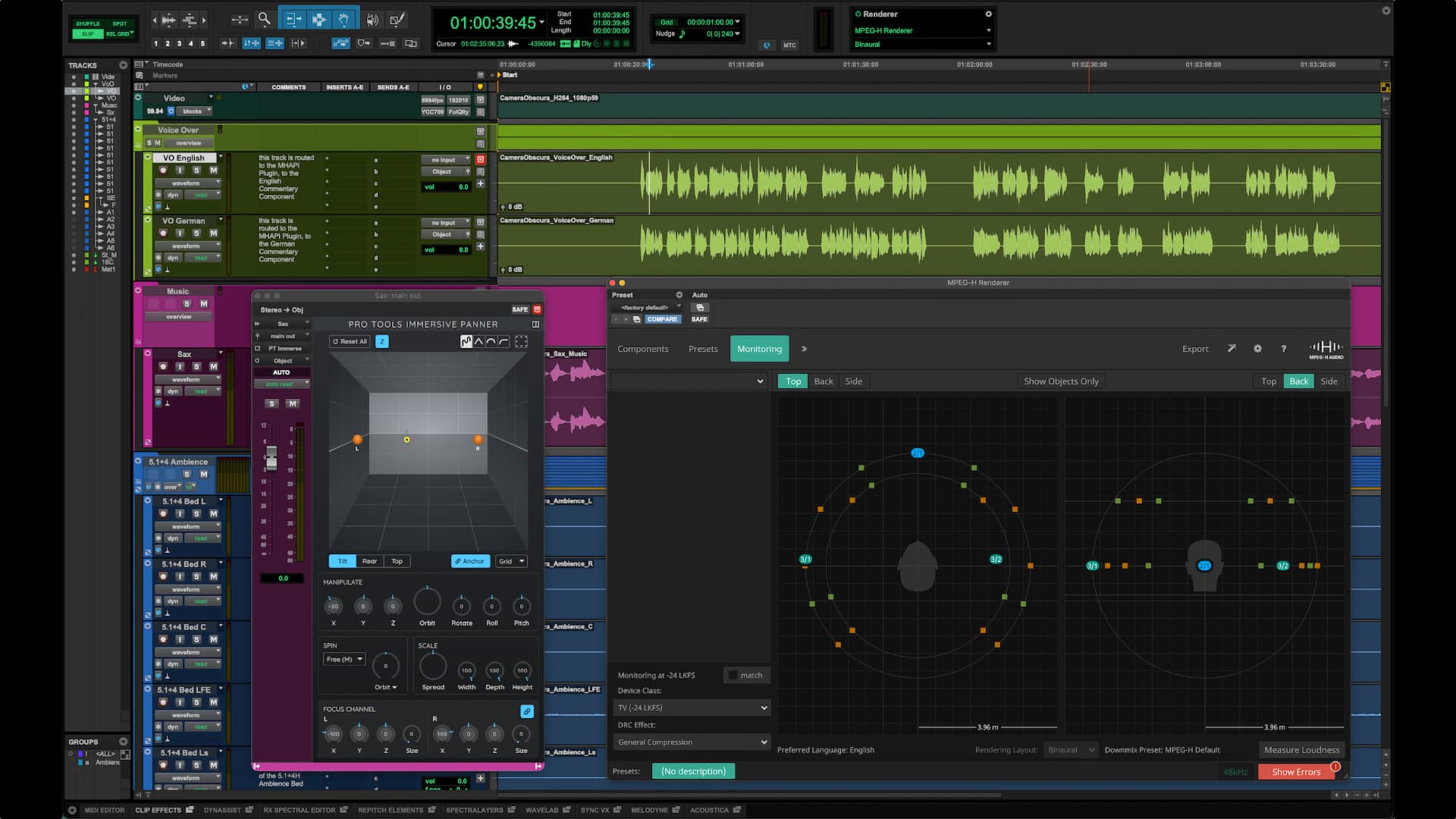Select the Grabber hand tool
This screenshot has height=819, width=1456.
344,20
